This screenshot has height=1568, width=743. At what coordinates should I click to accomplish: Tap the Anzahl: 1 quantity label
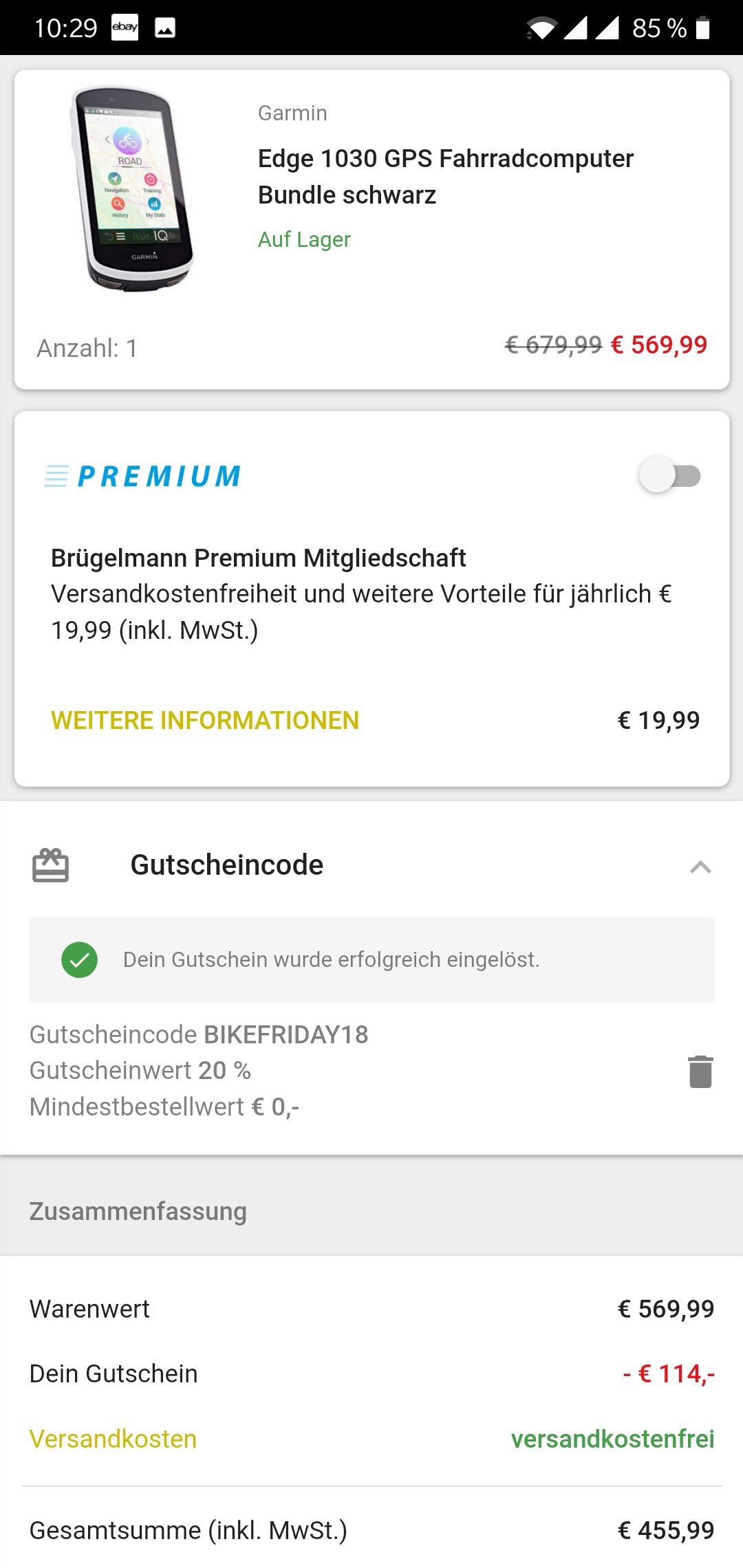pyautogui.click(x=87, y=348)
